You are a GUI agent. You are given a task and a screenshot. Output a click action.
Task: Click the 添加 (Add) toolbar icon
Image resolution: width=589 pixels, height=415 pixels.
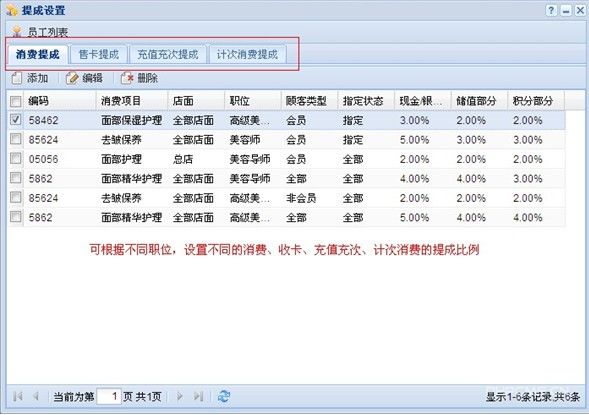click(17, 78)
